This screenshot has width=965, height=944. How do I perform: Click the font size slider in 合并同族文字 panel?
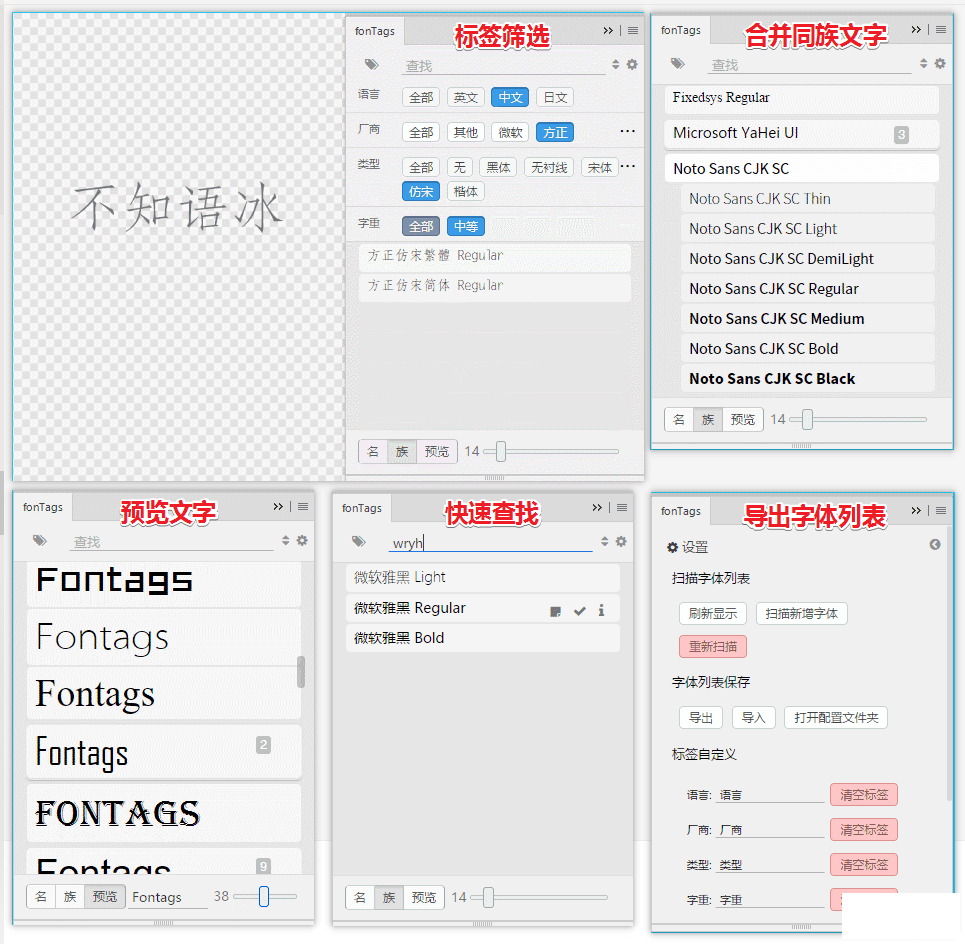coord(858,420)
